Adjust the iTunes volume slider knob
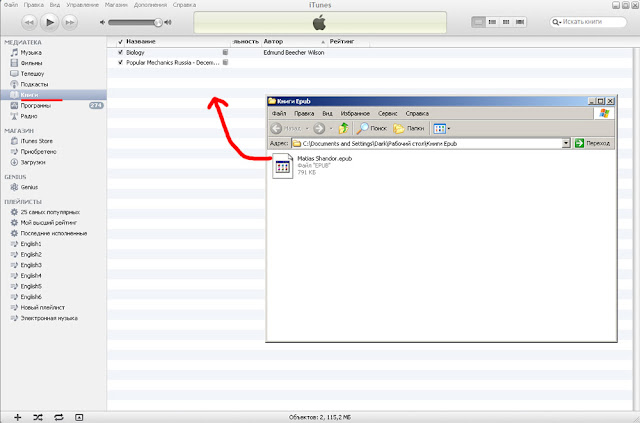 coord(158,22)
